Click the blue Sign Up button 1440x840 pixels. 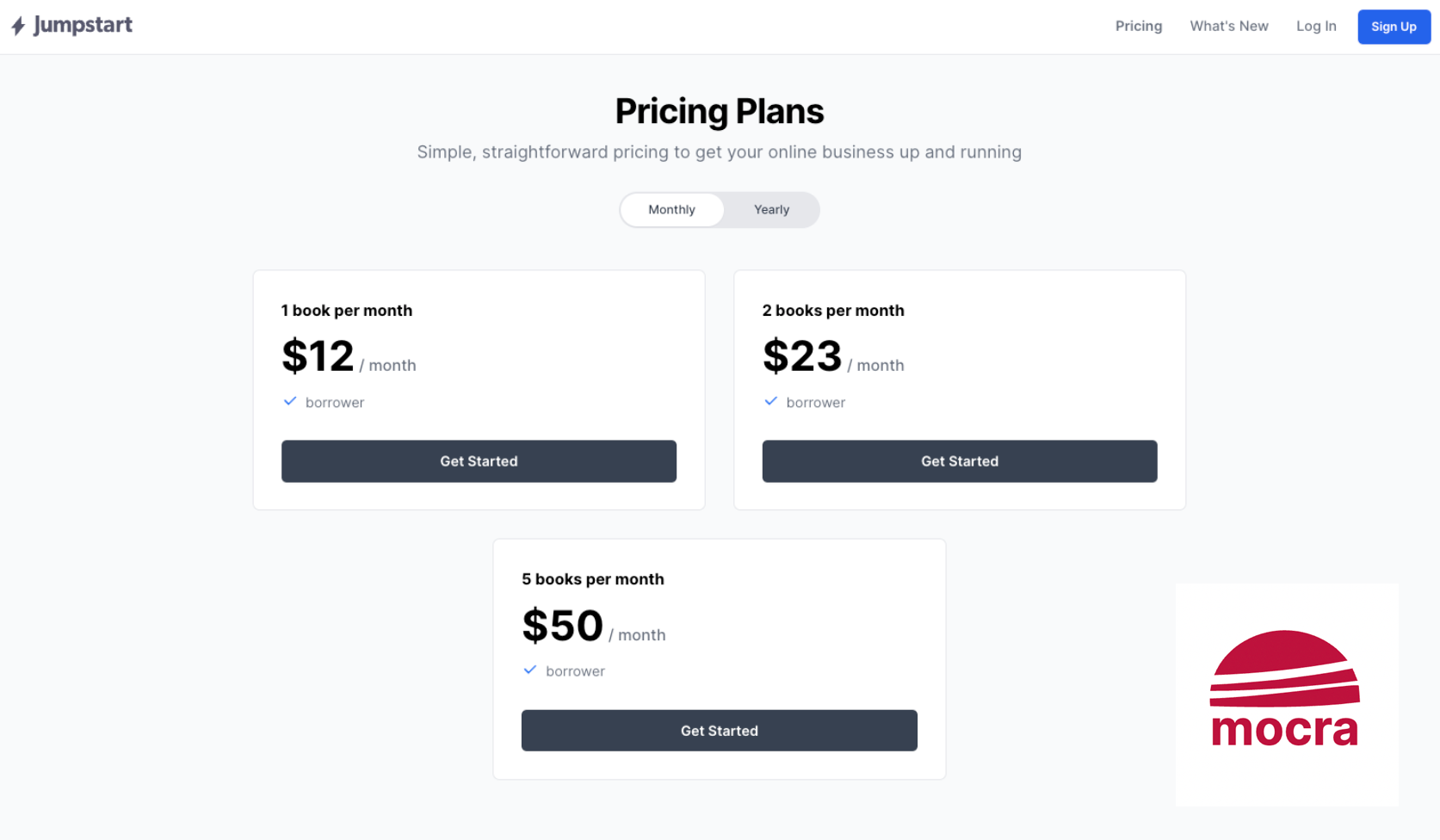click(x=1393, y=27)
